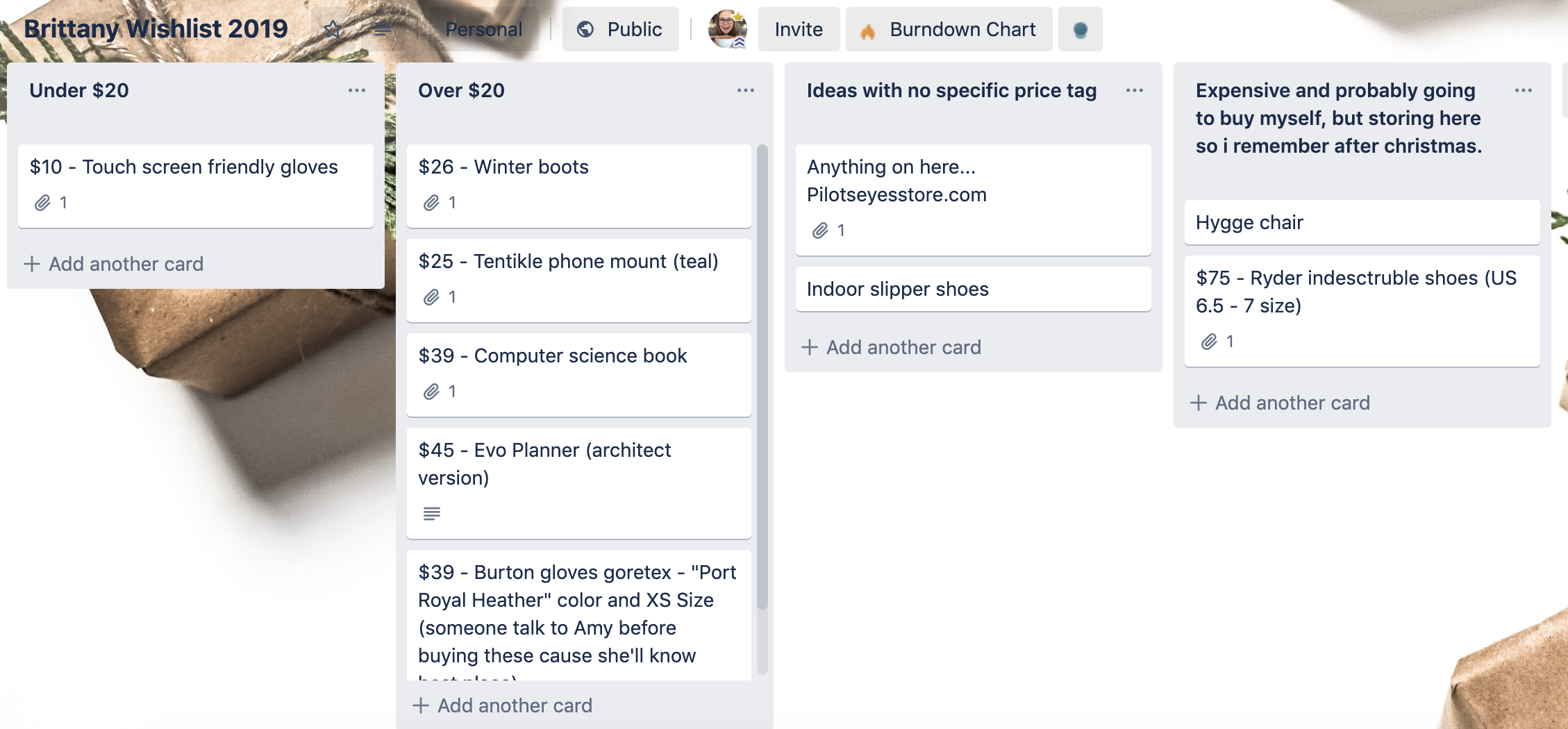Click the member avatar photo
Screen dimensions: 1568x729
[x=727, y=29]
